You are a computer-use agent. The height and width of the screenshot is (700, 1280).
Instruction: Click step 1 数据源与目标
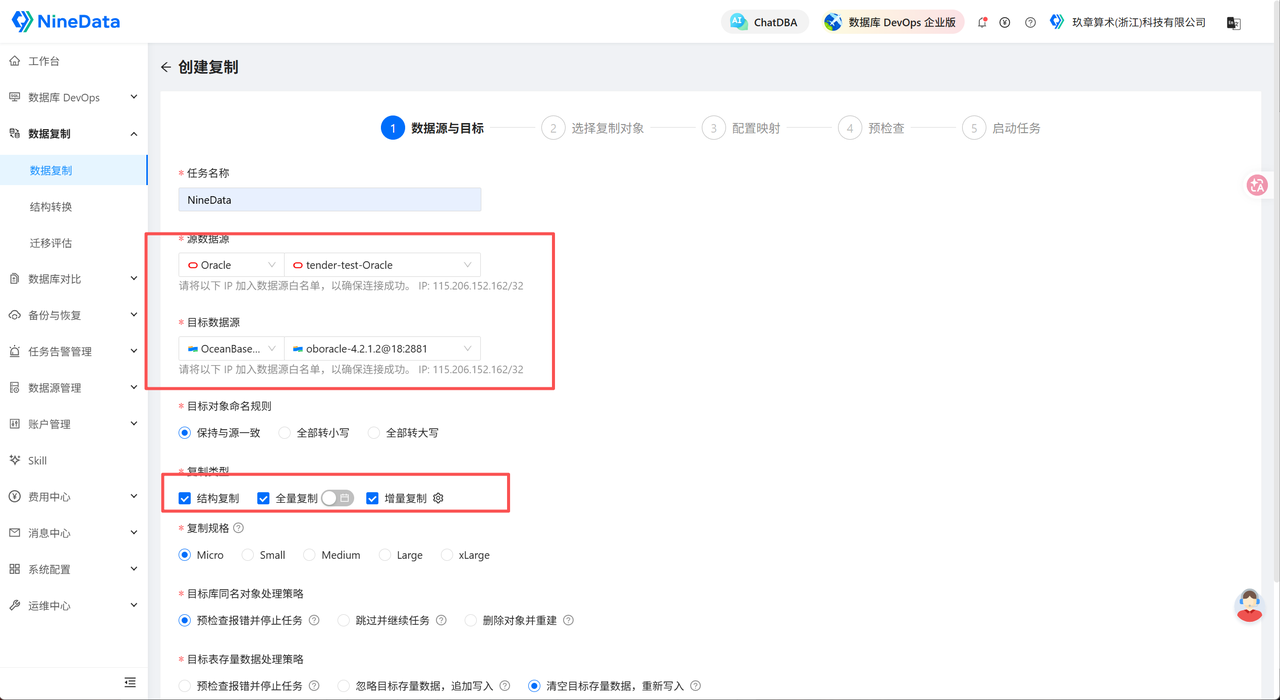(x=433, y=128)
